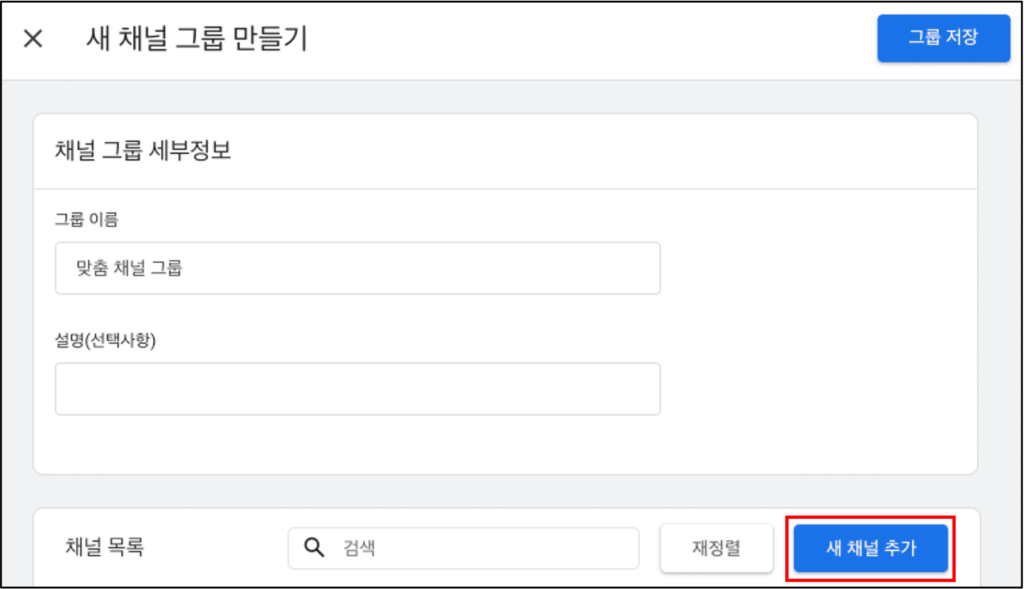Add a channel via 새 채널 추가
Image resolution: width=1024 pixels, height=589 pixels.
pyautogui.click(x=871, y=548)
